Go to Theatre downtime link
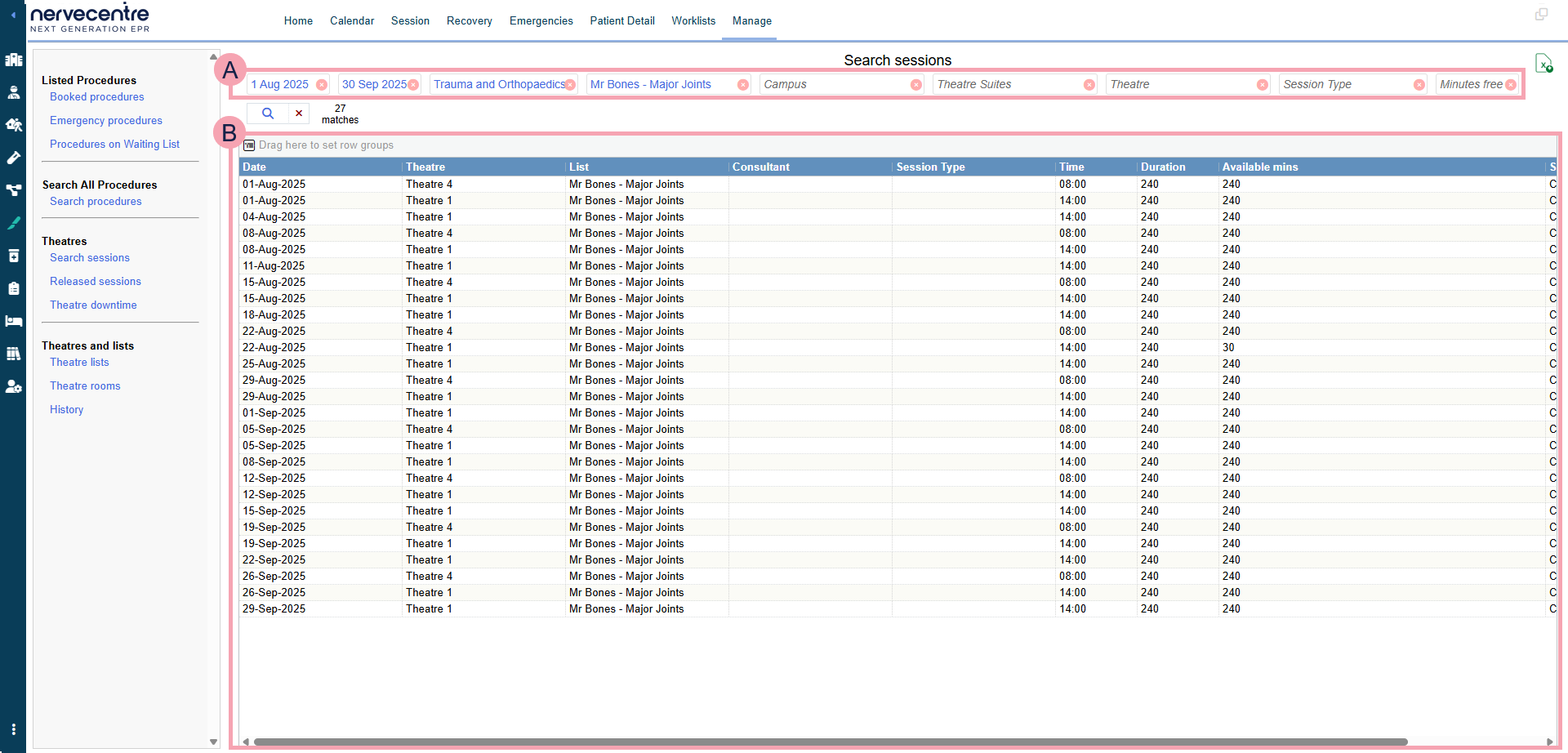Viewport: 1568px width, 753px height. 93,305
